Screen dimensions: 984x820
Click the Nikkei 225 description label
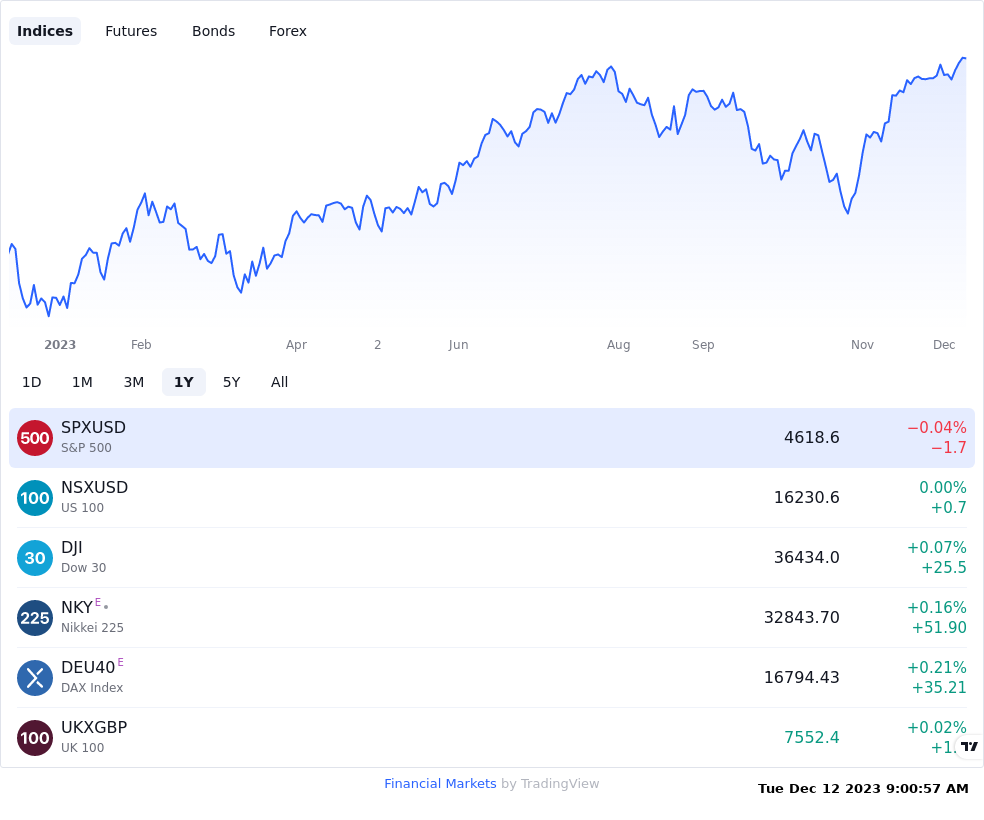92,627
